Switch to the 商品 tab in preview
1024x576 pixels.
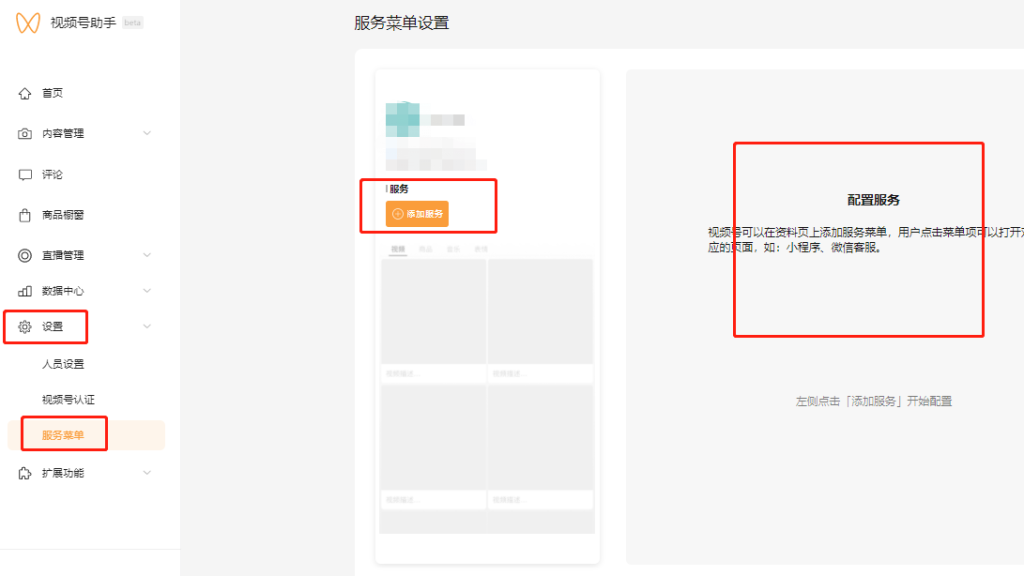[x=427, y=250]
